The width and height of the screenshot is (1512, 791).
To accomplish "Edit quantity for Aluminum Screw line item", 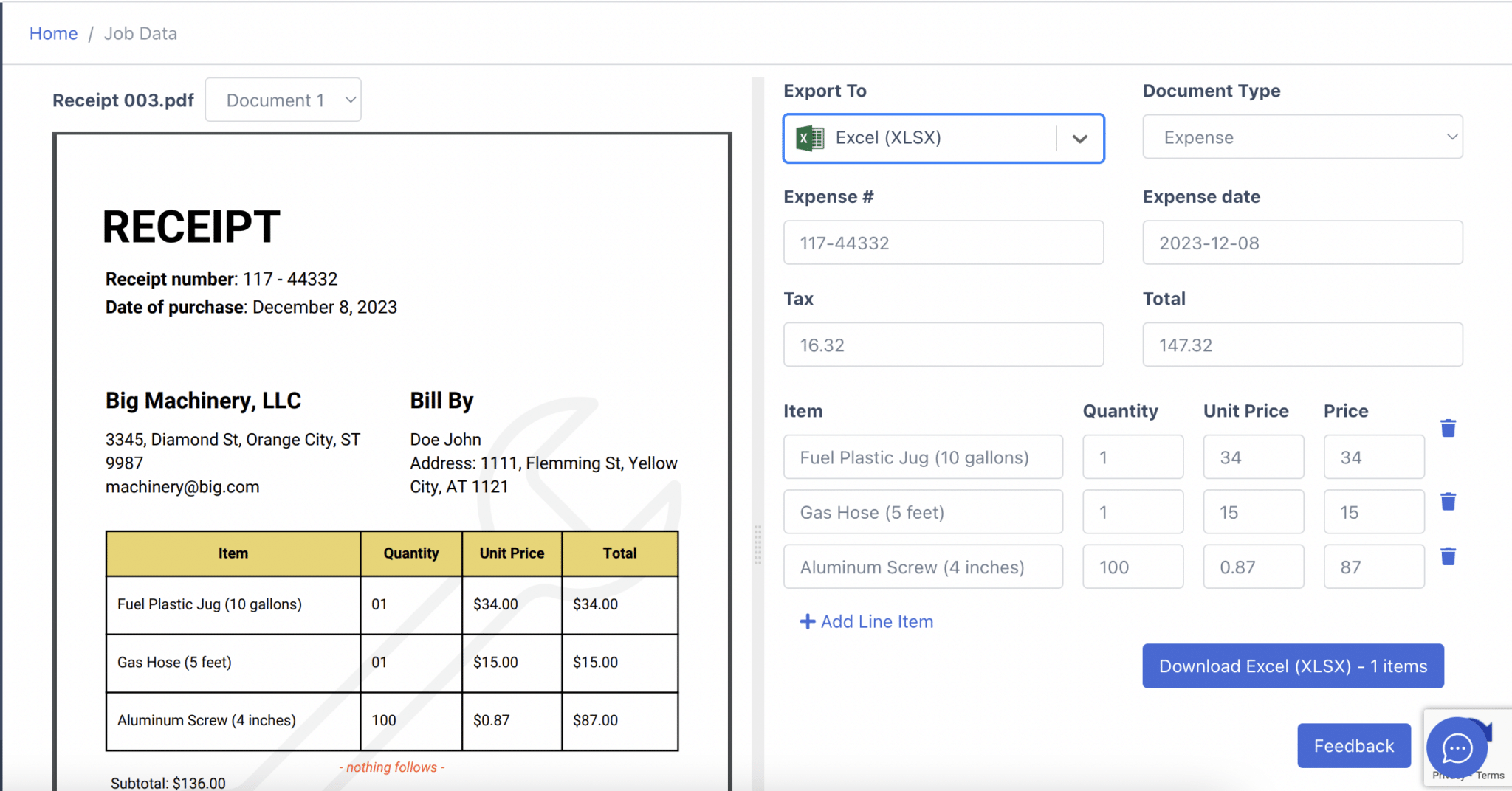I will click(x=1133, y=567).
